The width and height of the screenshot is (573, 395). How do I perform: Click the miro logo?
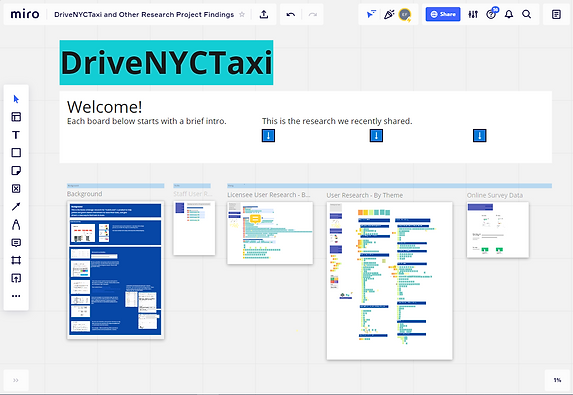pos(25,14)
